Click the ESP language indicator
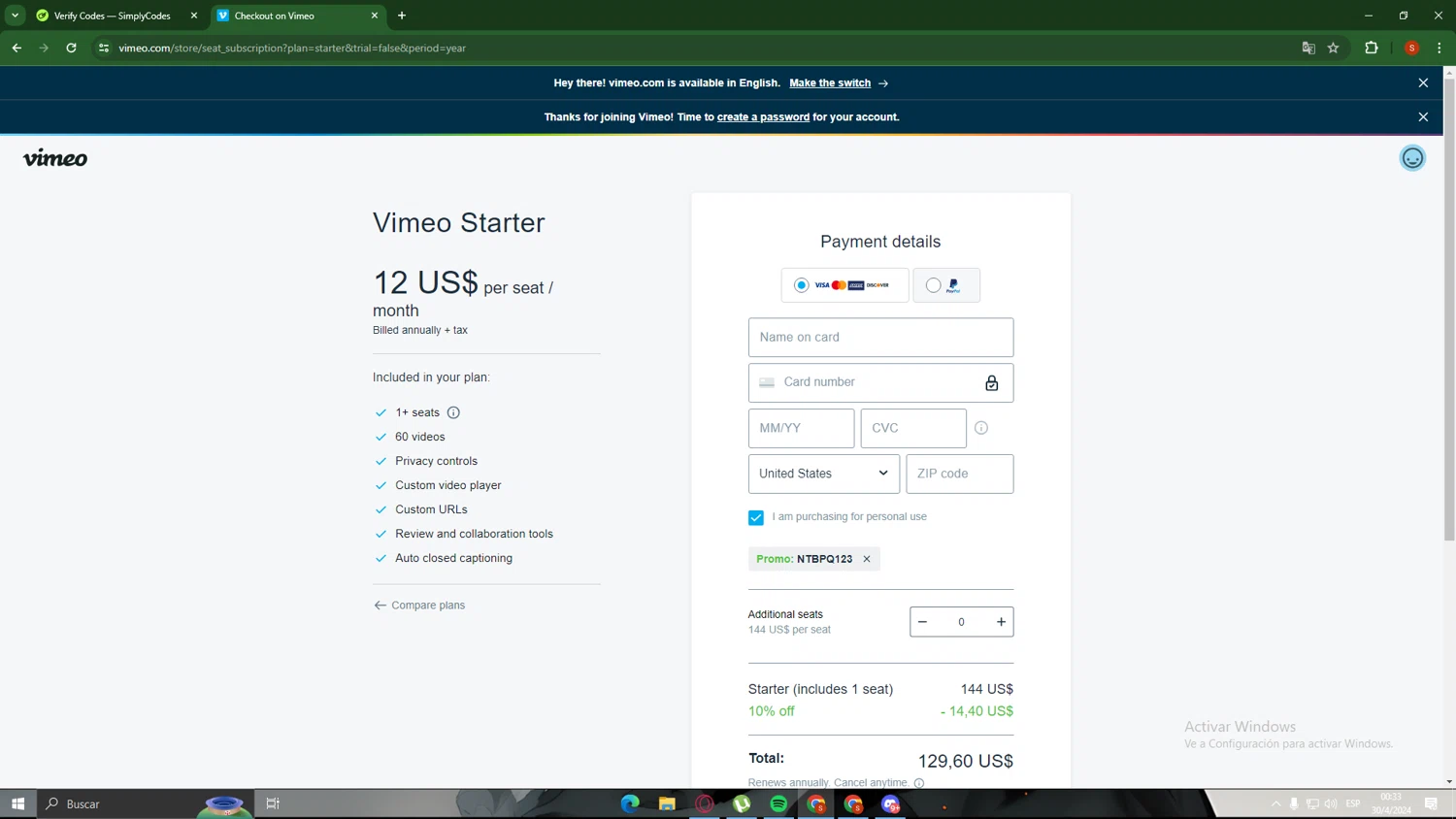The width and height of the screenshot is (1456, 819). click(1353, 803)
